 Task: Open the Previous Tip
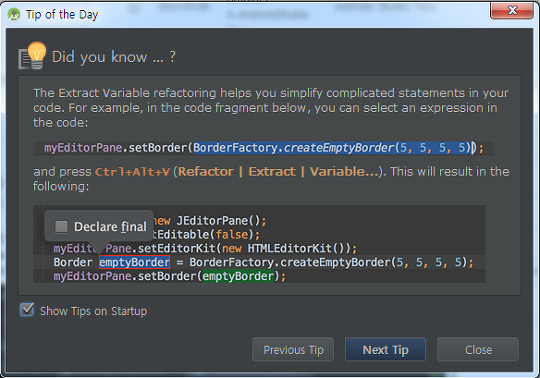tap(293, 349)
